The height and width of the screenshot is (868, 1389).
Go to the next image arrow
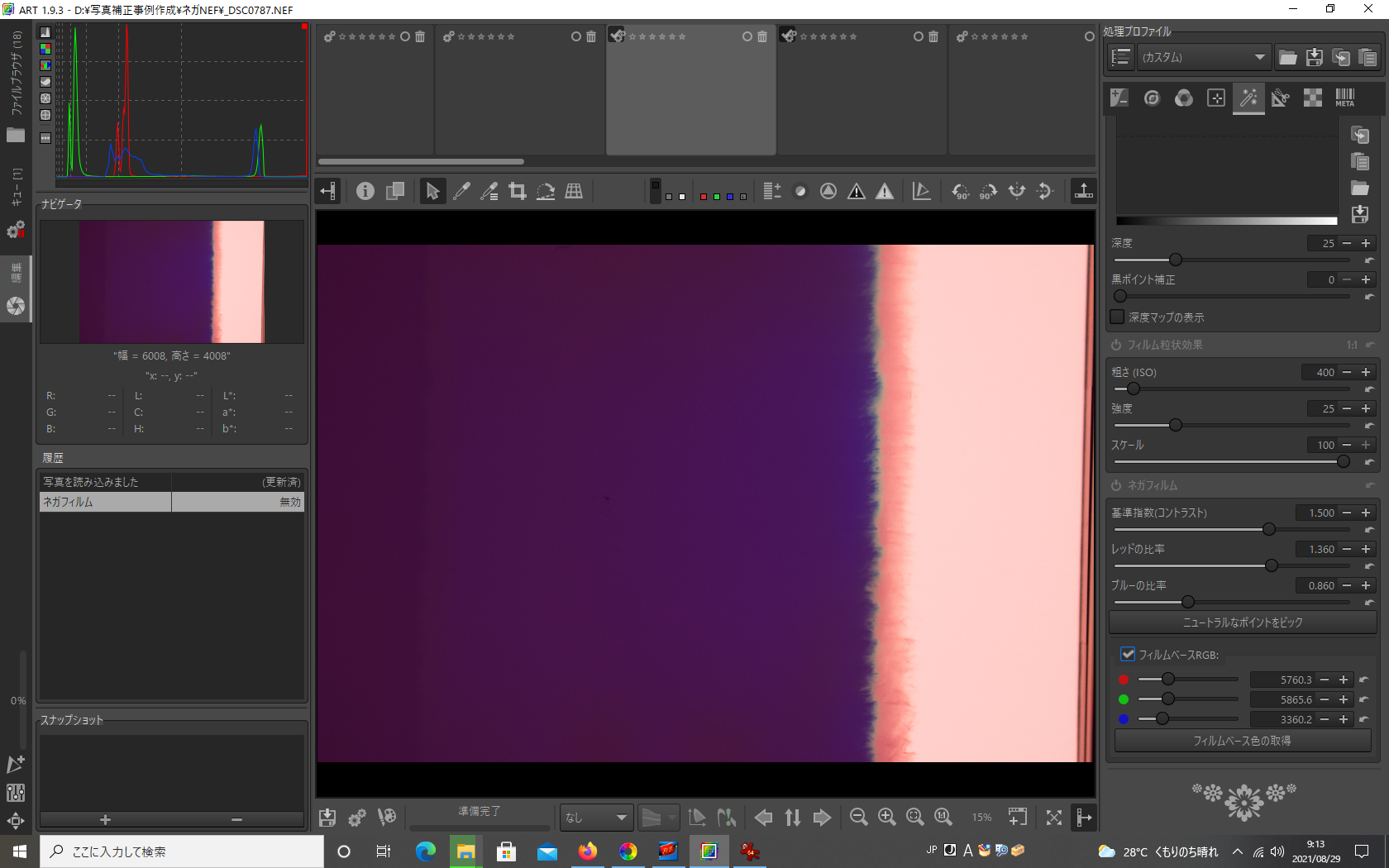(x=822, y=818)
